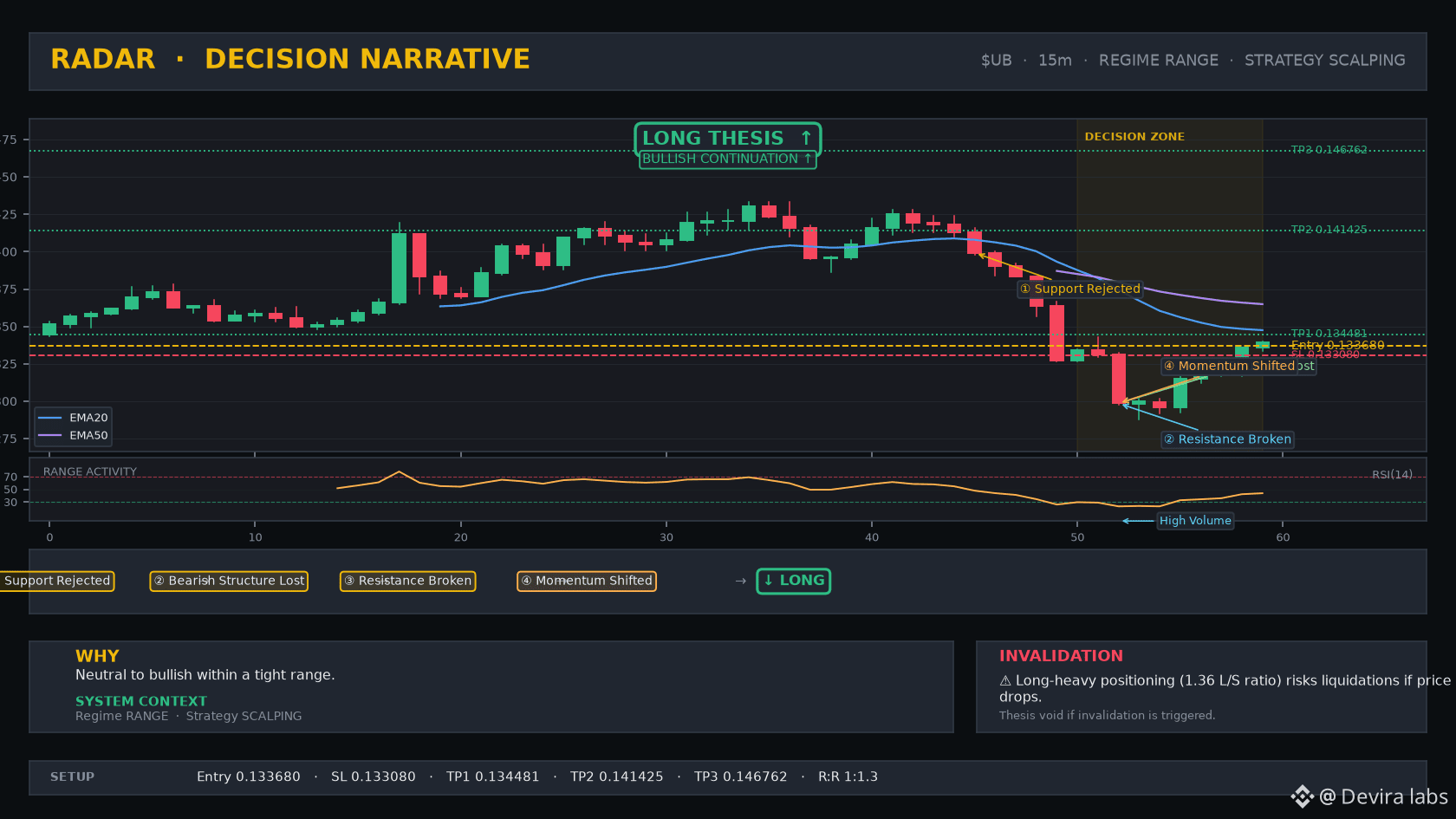1456x819 pixels.
Task: Click the Devira labs logo icon
Action: tap(1302, 796)
